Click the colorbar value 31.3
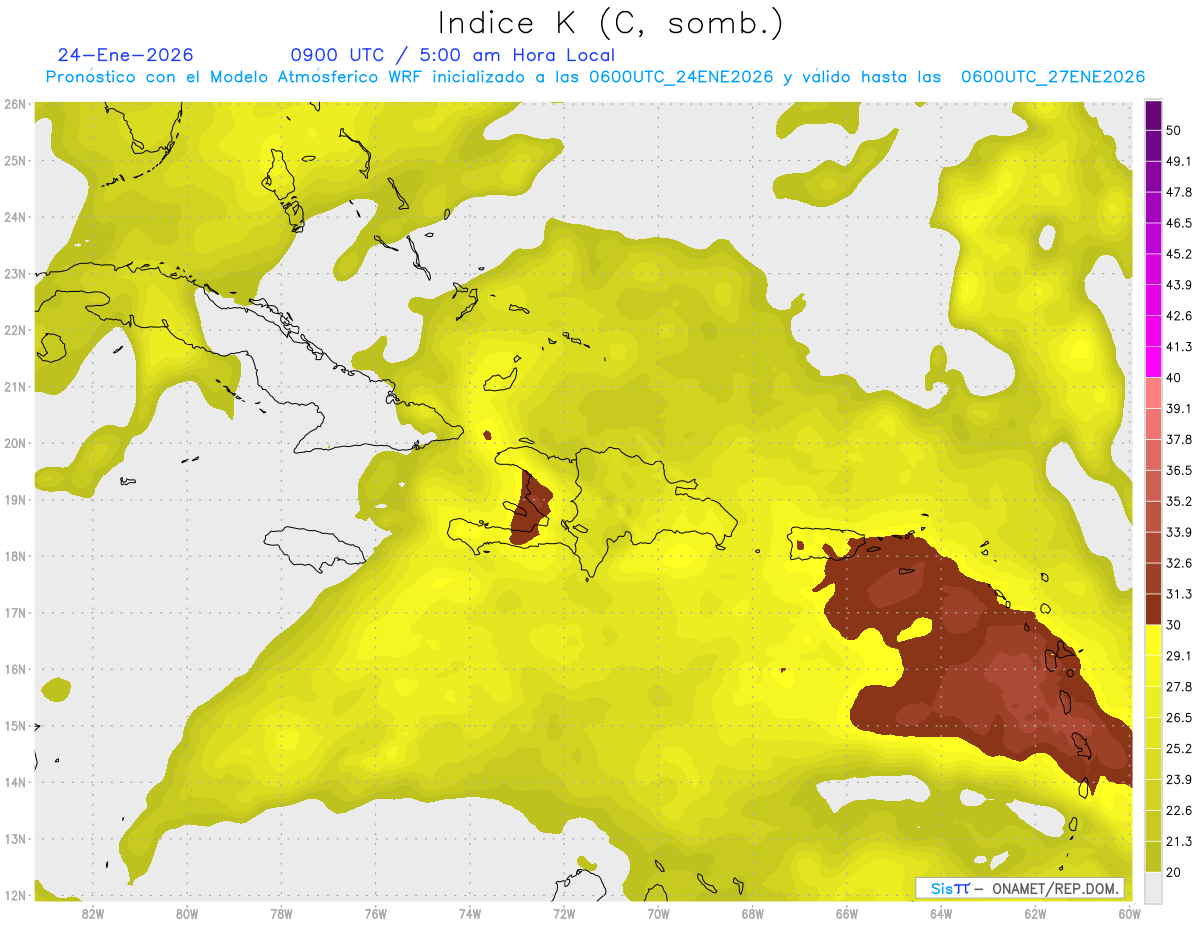 [x=1179, y=594]
